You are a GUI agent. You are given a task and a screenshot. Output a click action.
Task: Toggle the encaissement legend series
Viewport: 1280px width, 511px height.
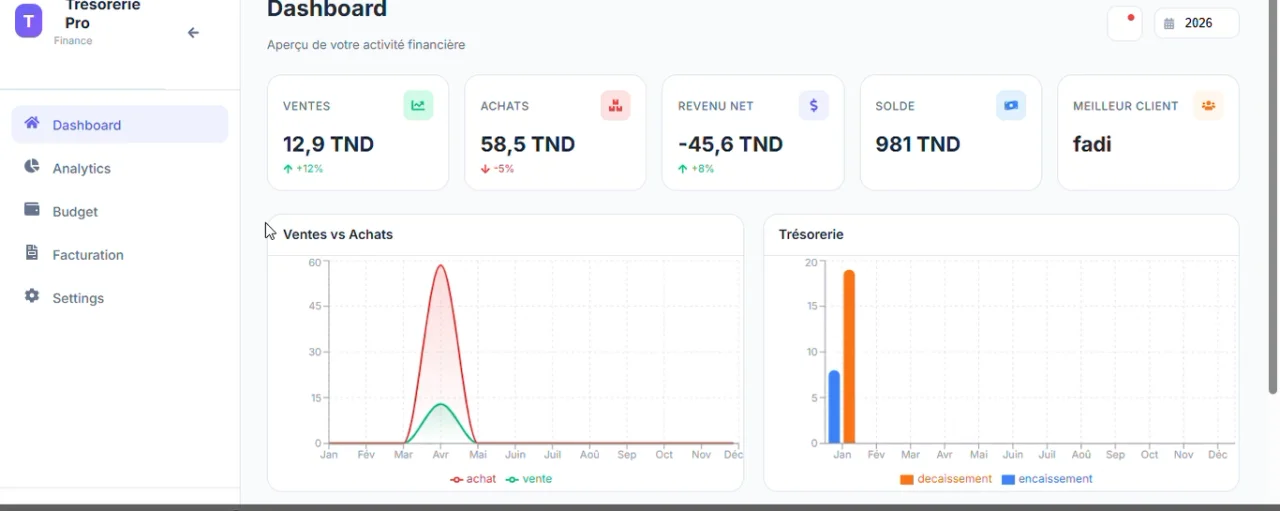pyautogui.click(x=1047, y=479)
